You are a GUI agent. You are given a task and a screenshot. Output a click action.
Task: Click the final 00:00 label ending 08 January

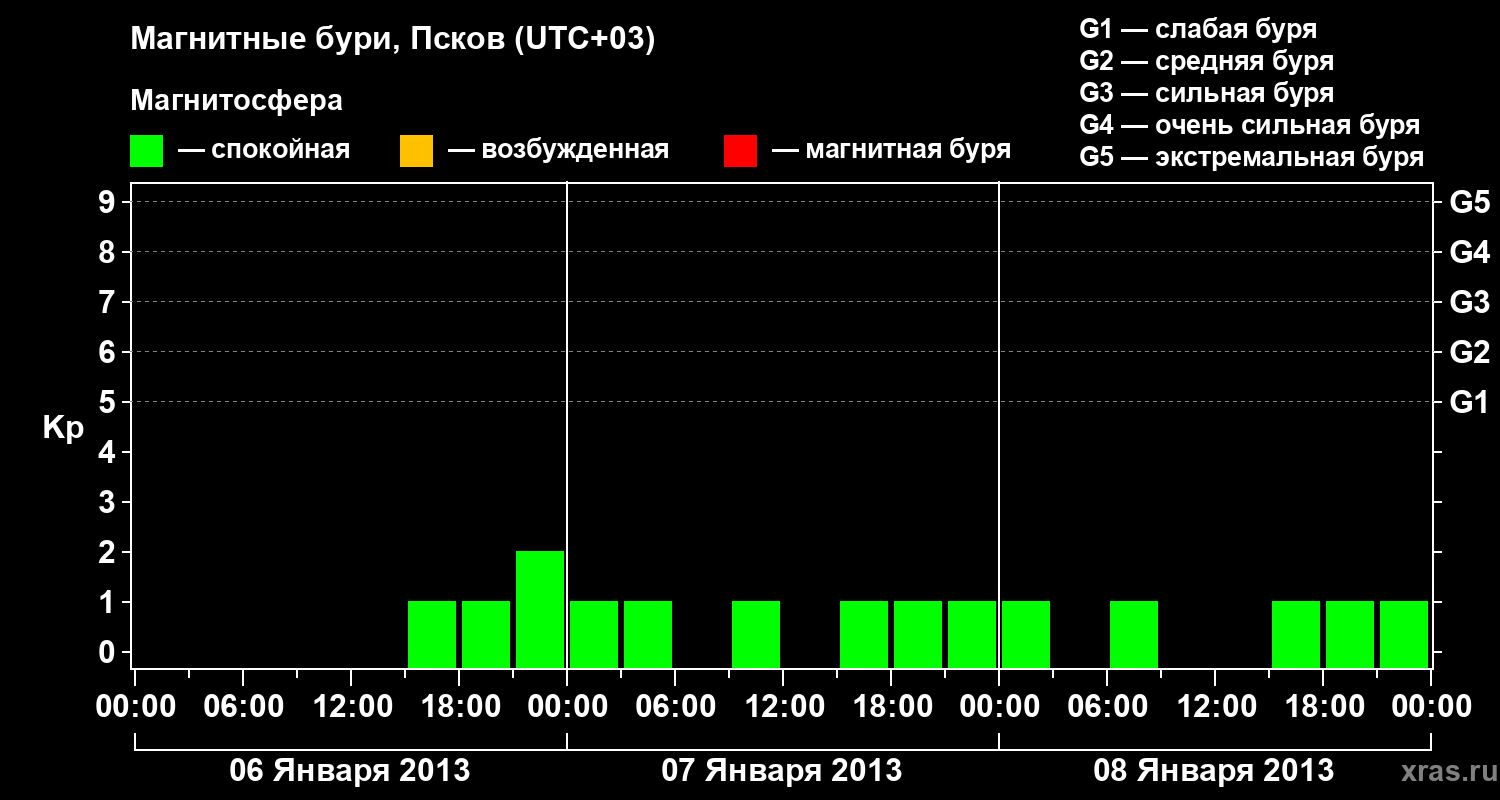coord(1431,707)
